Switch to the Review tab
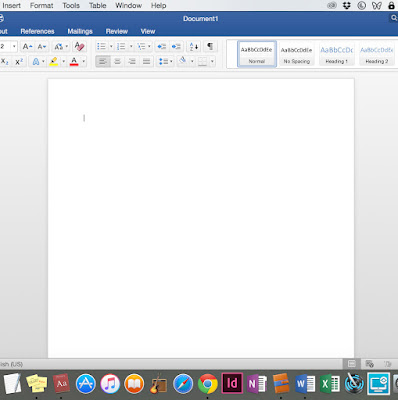The image size is (398, 400). pyautogui.click(x=117, y=31)
